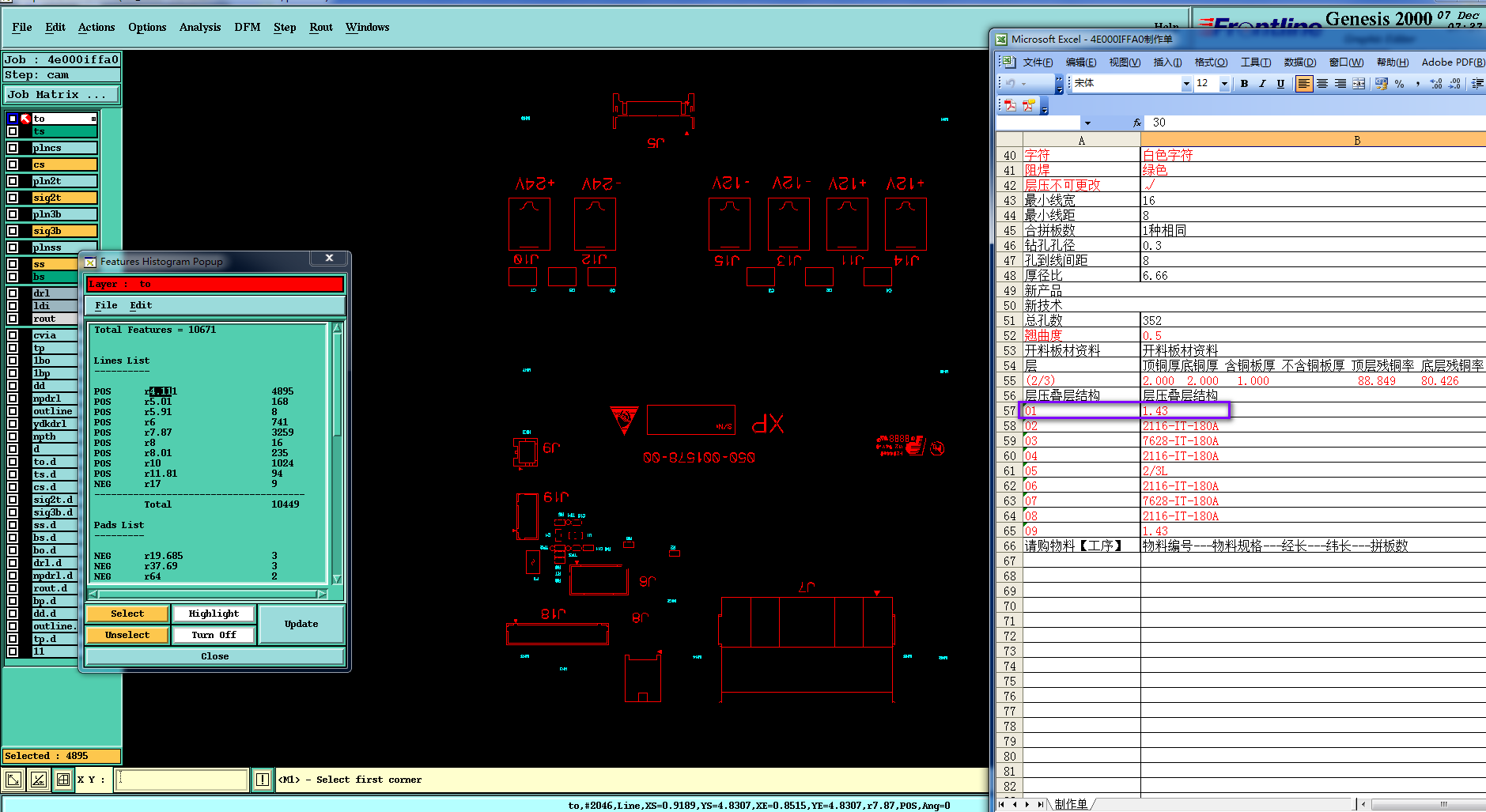Click the Excel formula bar showing 30
Image resolution: width=1486 pixels, height=812 pixels.
point(1316,123)
